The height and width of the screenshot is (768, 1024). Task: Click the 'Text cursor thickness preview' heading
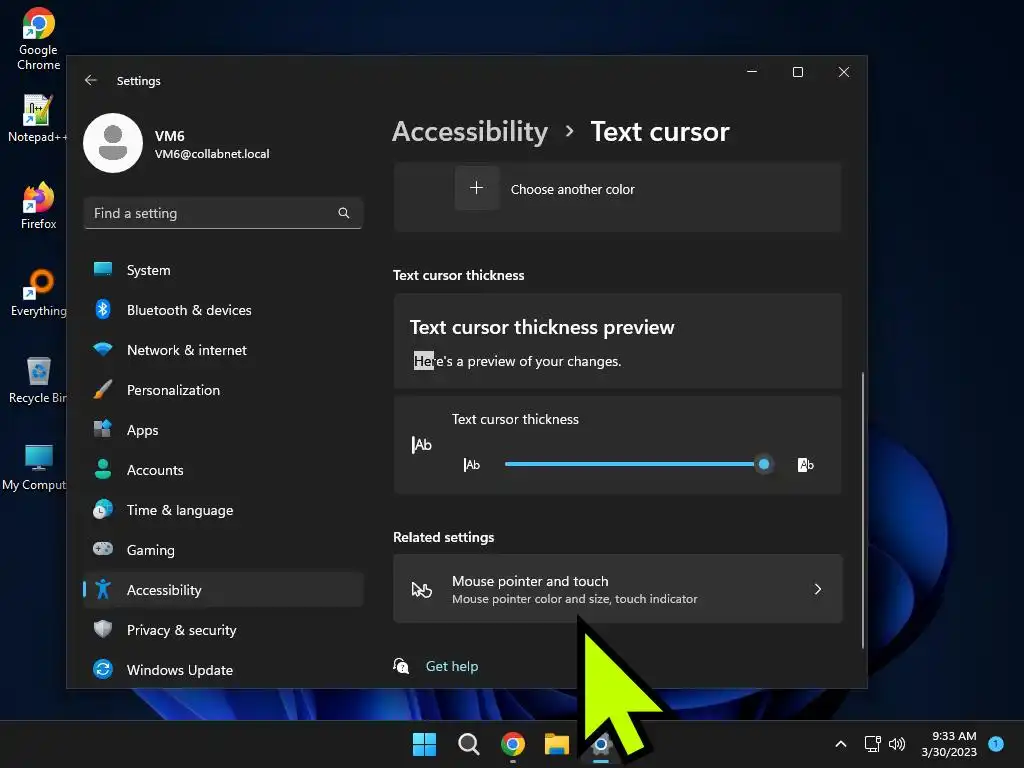542,327
